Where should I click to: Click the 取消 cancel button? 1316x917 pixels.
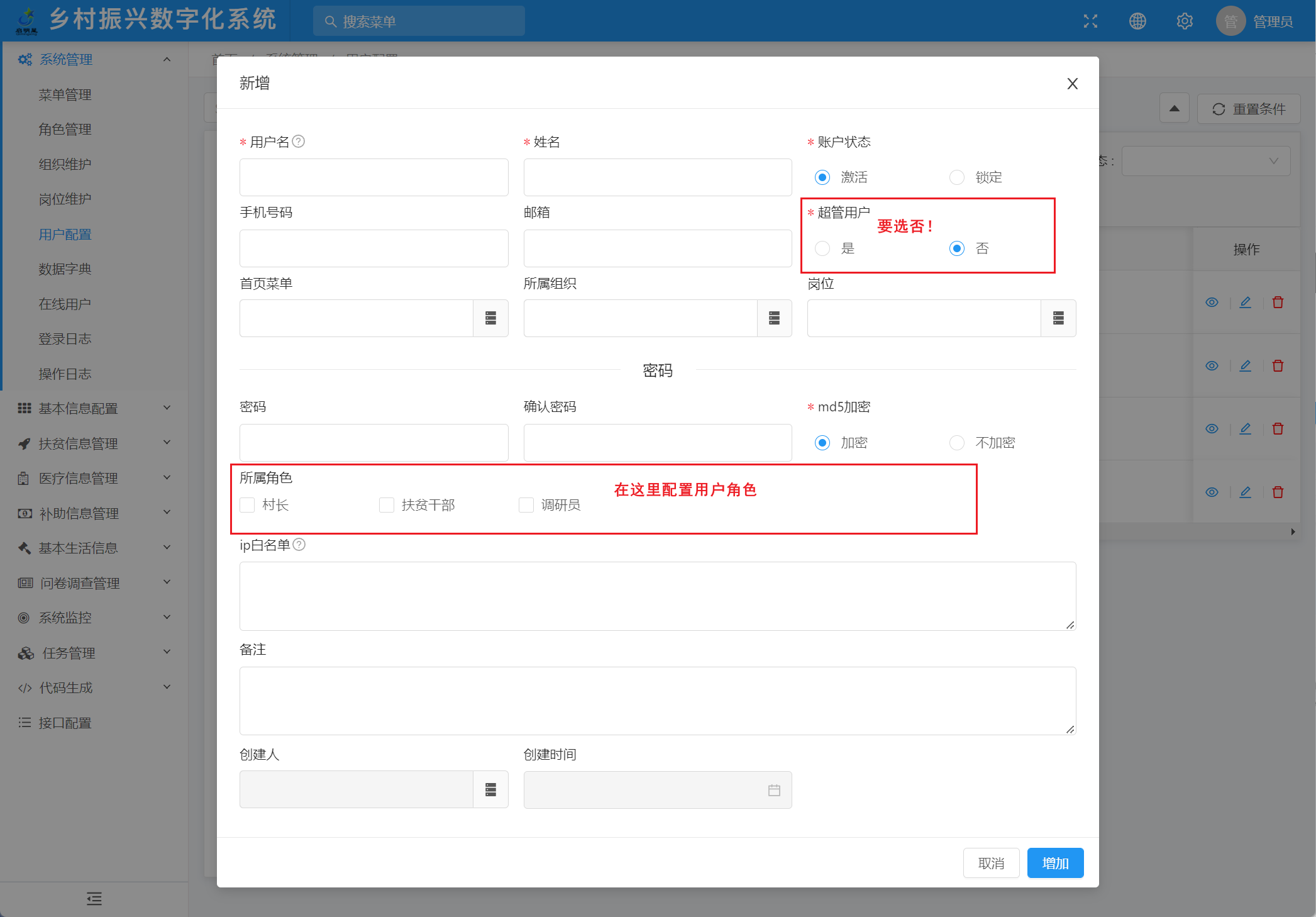[x=991, y=863]
